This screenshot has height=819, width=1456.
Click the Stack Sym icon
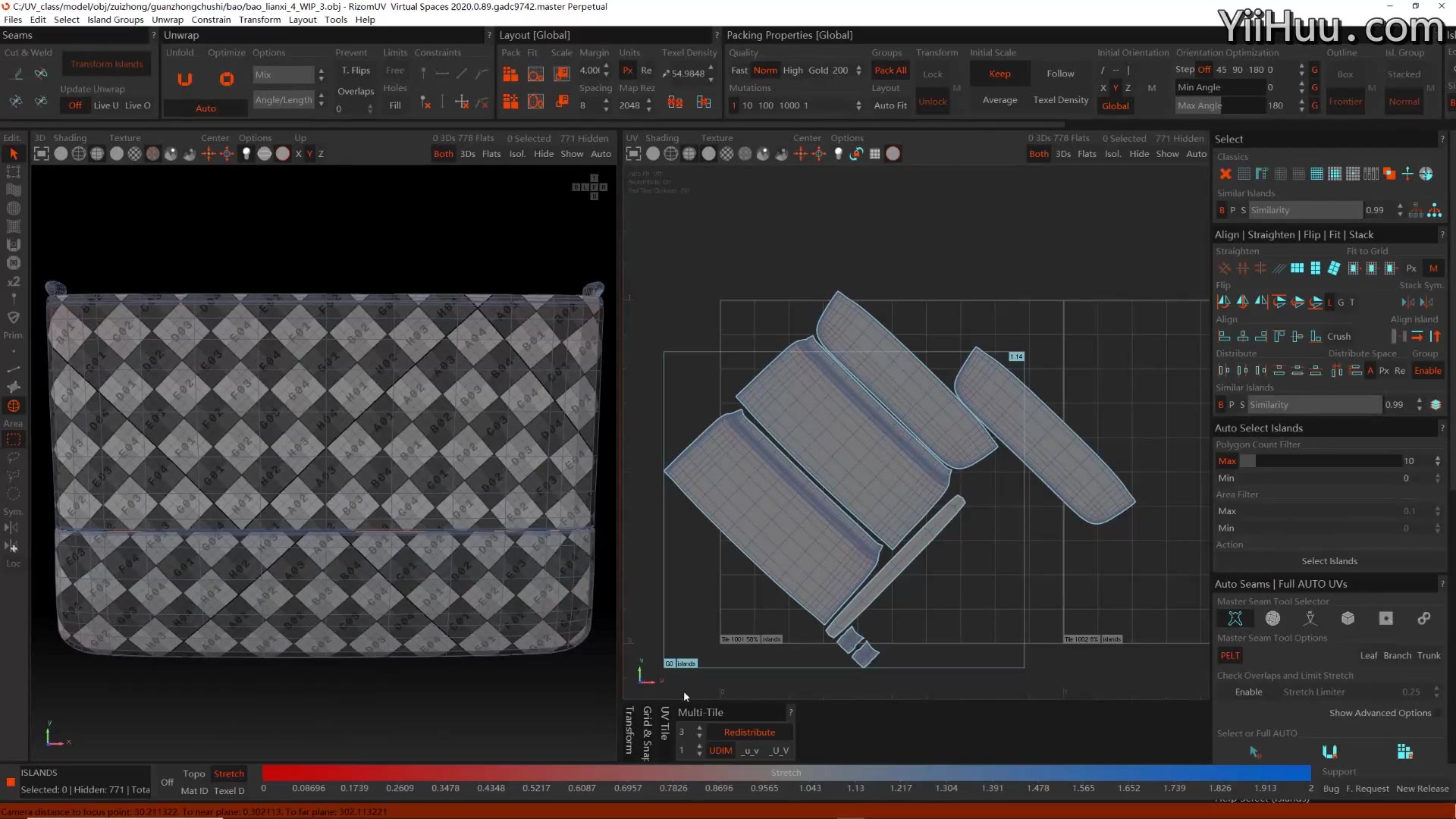(1408, 302)
